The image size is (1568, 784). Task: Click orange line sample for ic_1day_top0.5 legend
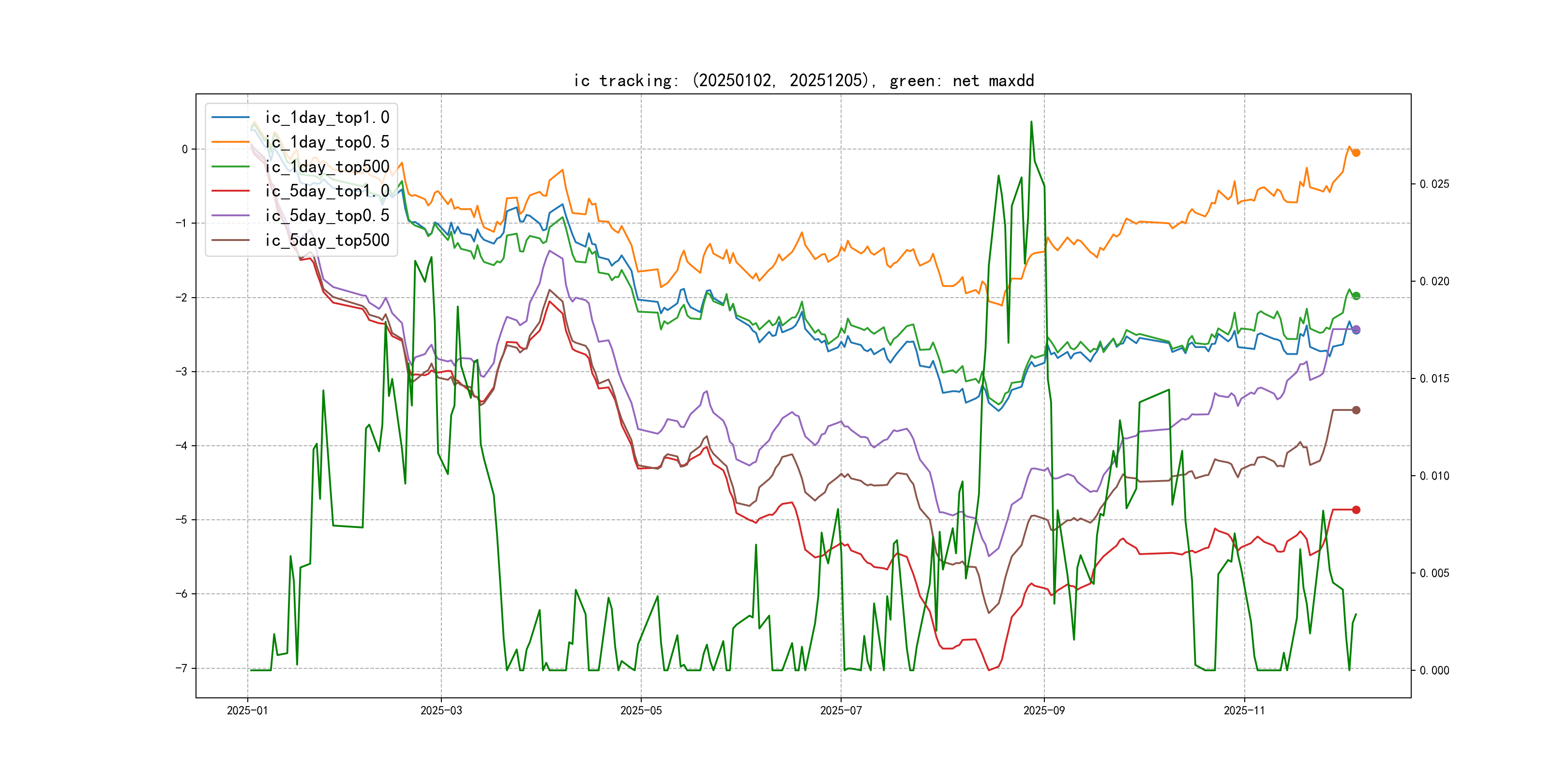point(230,142)
